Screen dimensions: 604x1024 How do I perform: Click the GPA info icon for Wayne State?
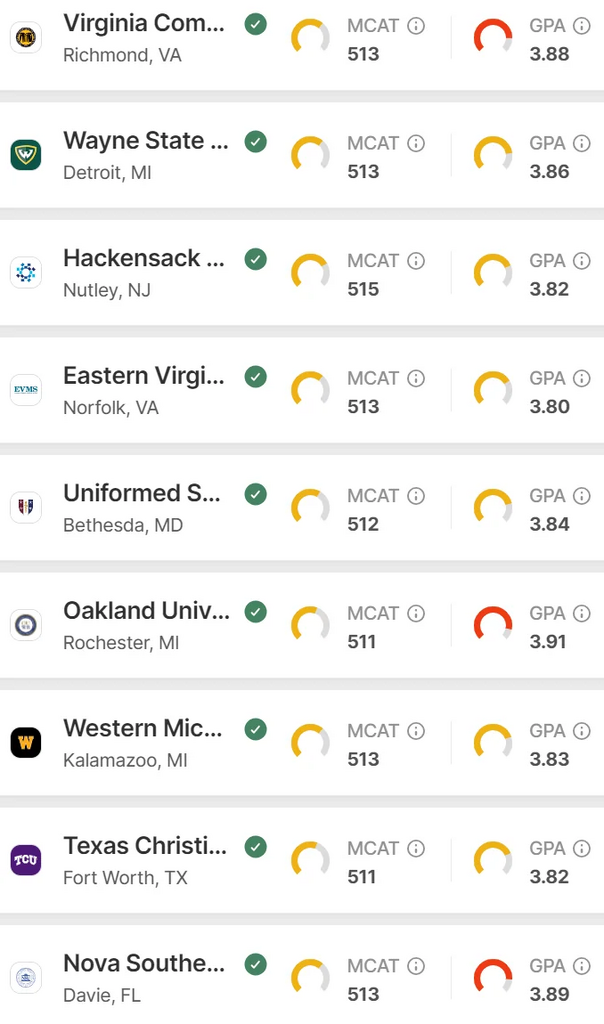click(582, 143)
